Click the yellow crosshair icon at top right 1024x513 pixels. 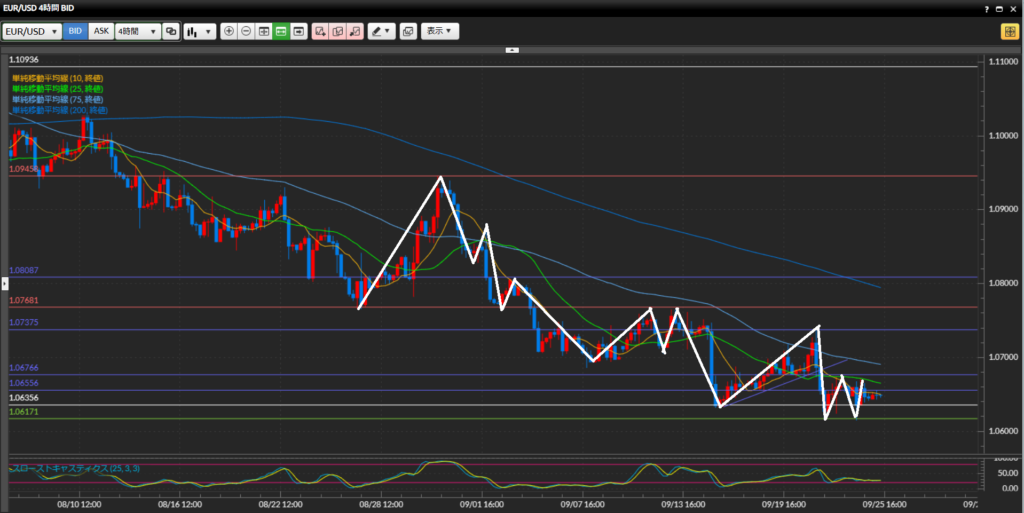[1008, 31]
